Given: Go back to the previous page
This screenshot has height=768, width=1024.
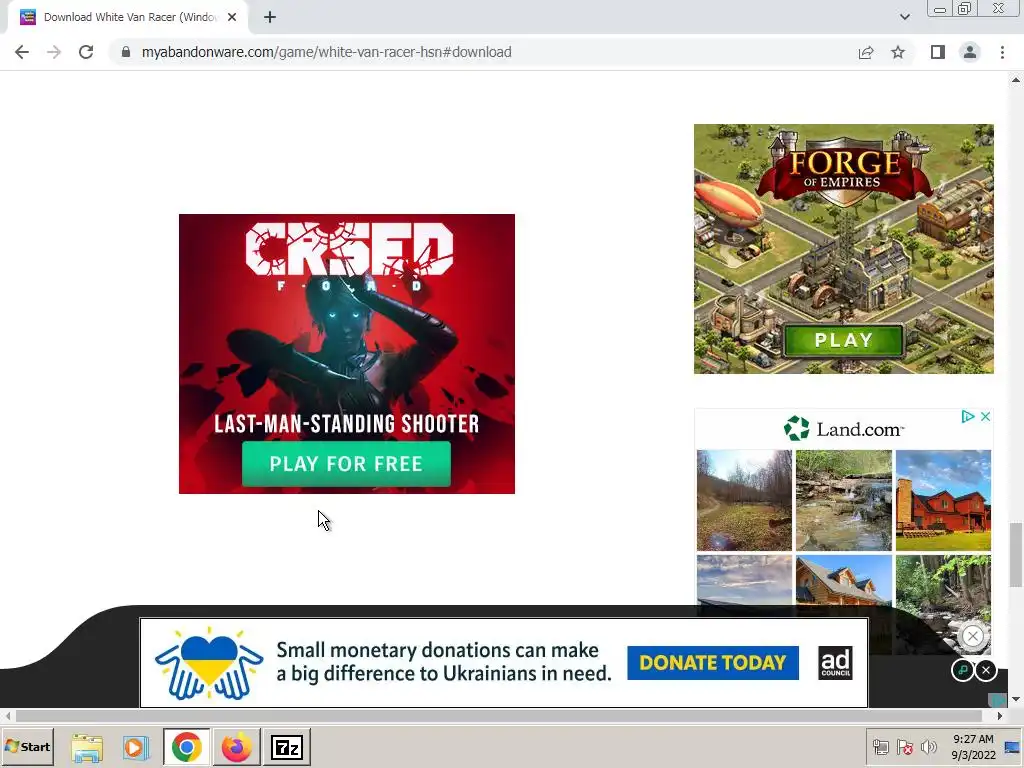Looking at the screenshot, I should tap(22, 52).
